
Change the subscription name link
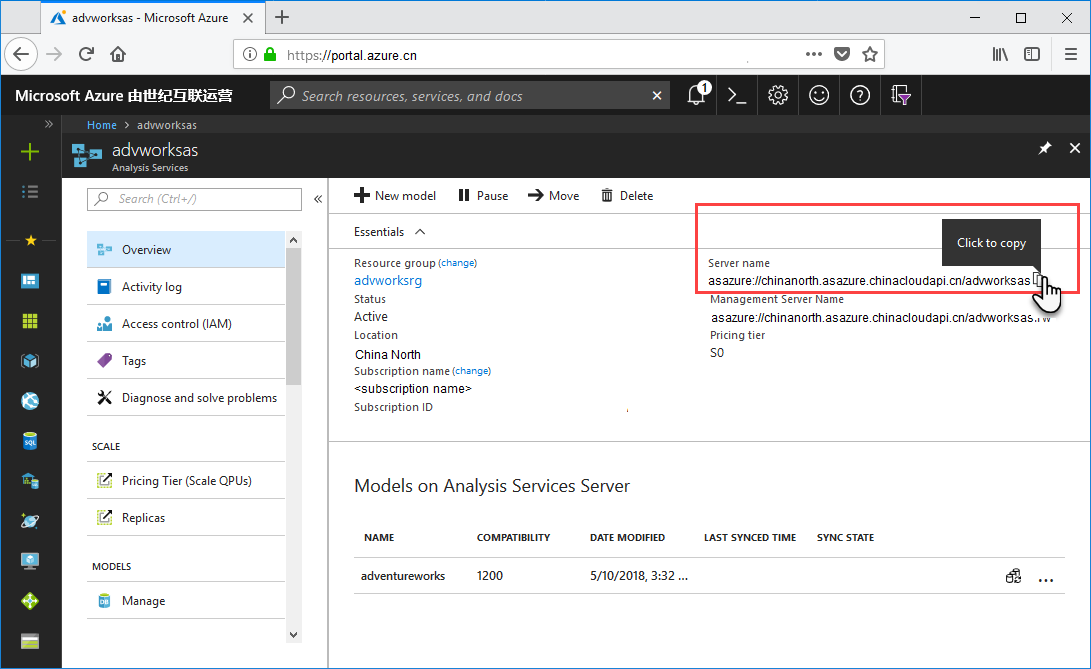tap(472, 371)
